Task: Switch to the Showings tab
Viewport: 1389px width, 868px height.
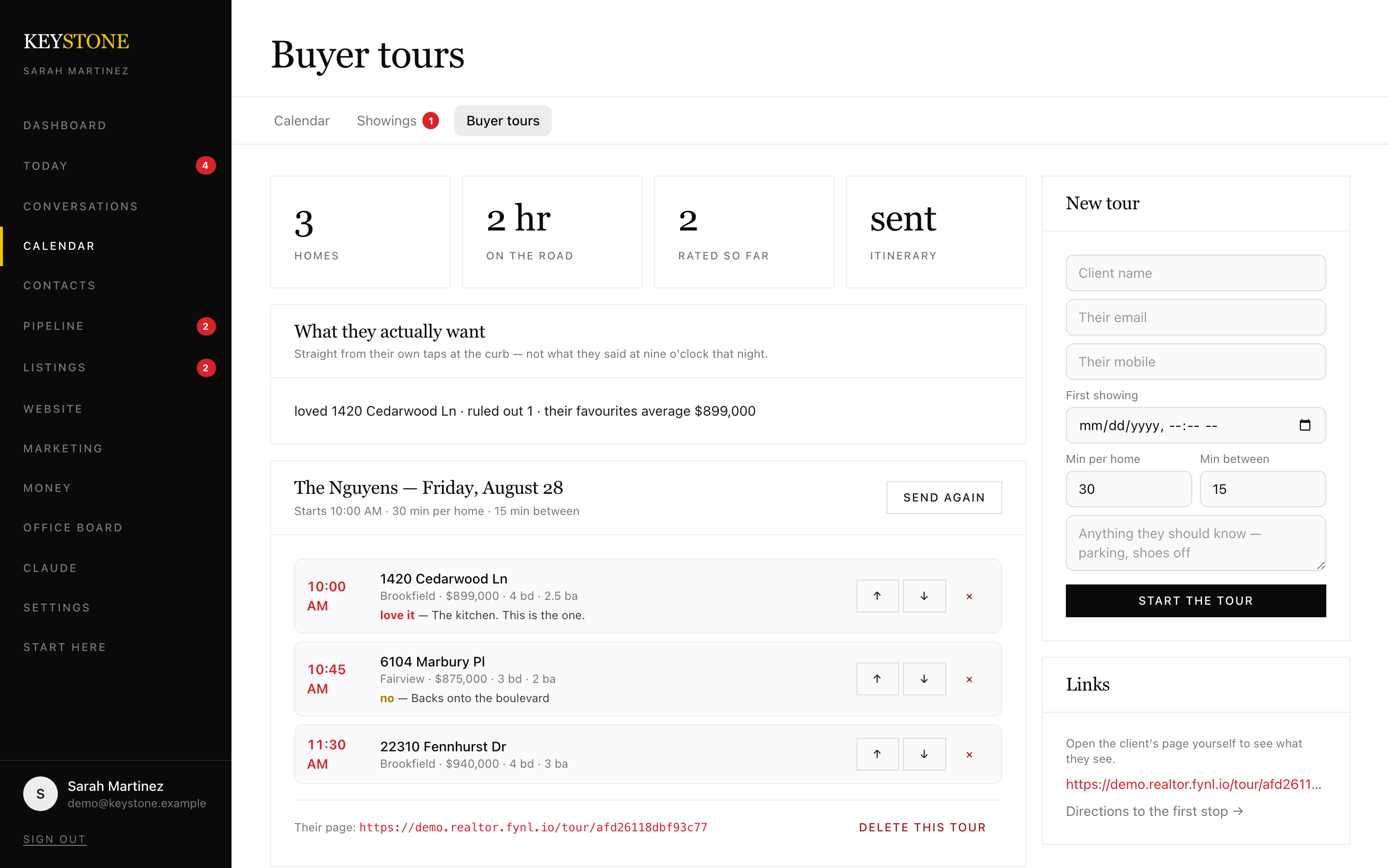Action: [x=397, y=121]
